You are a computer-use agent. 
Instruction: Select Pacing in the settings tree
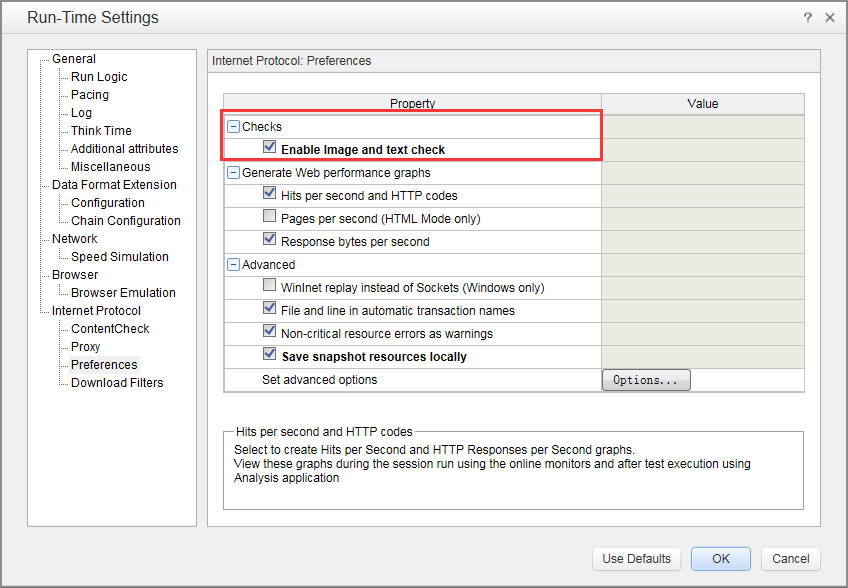click(90, 95)
